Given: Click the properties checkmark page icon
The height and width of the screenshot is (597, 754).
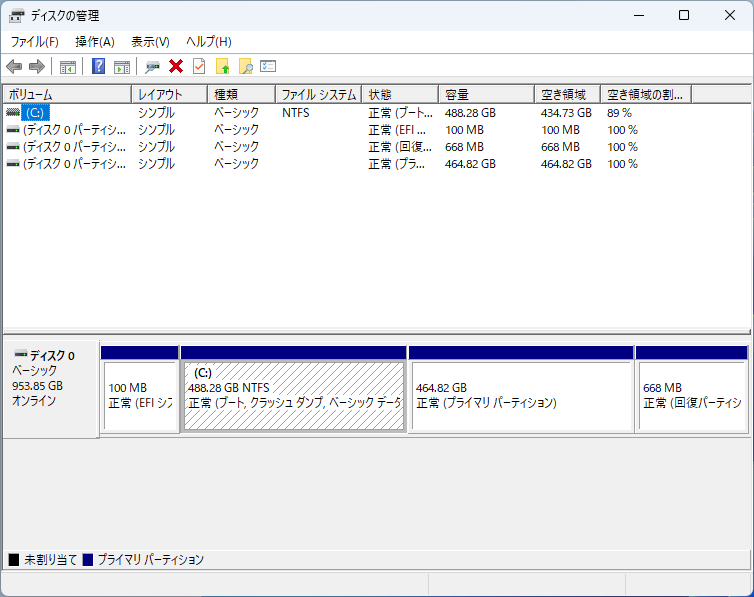Looking at the screenshot, I should (199, 66).
